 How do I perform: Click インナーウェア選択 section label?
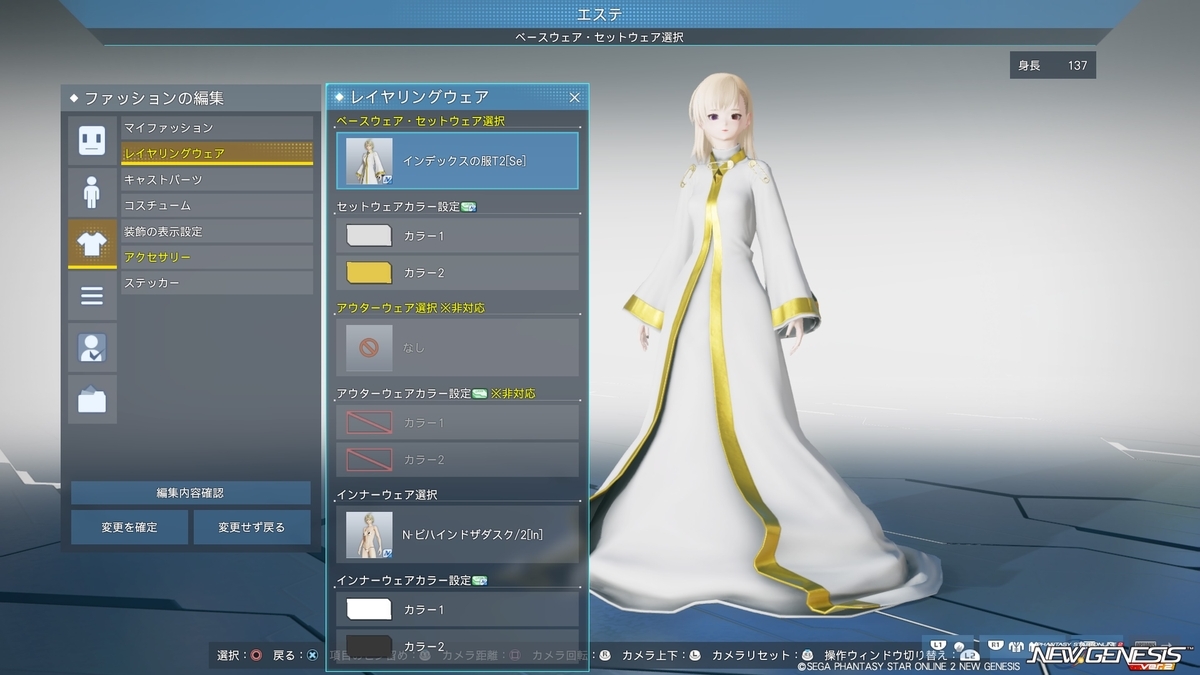point(387,495)
